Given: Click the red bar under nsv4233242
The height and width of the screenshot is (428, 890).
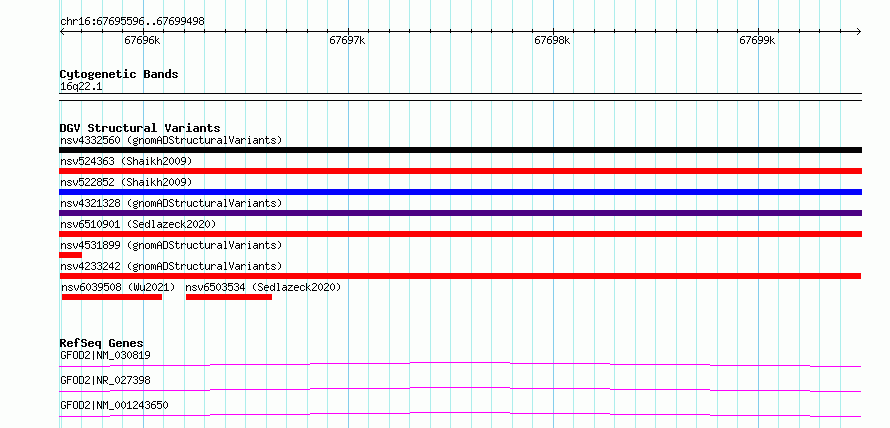Looking at the screenshot, I should 460,276.
